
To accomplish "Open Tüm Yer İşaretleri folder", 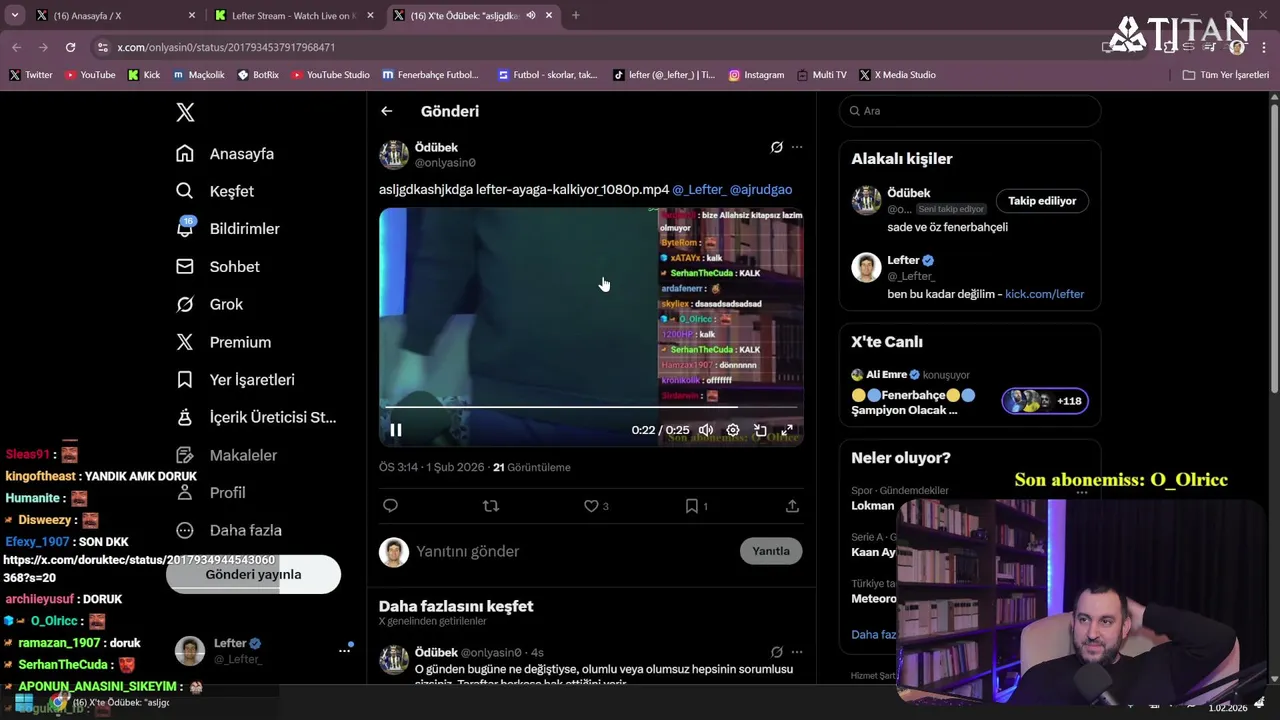I will pyautogui.click(x=1225, y=75).
